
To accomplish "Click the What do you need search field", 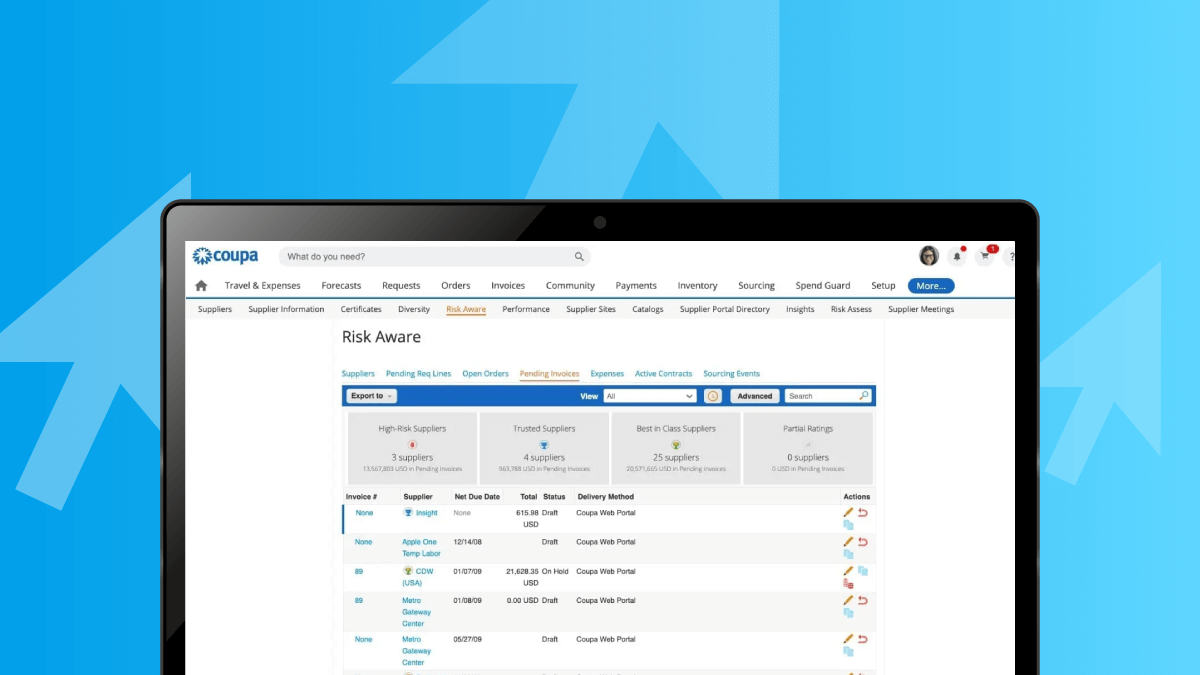I will (434, 257).
